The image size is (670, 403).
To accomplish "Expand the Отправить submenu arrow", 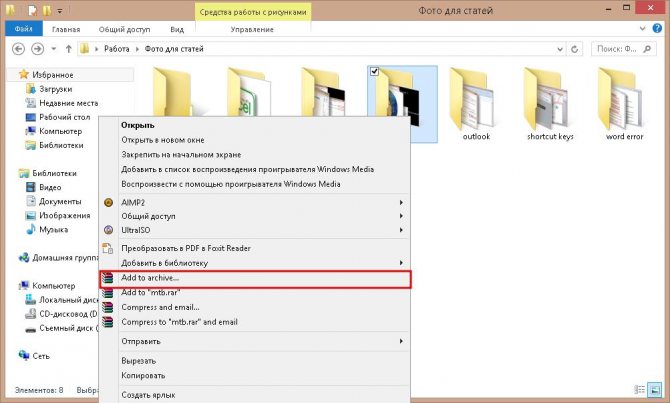I will (x=401, y=341).
